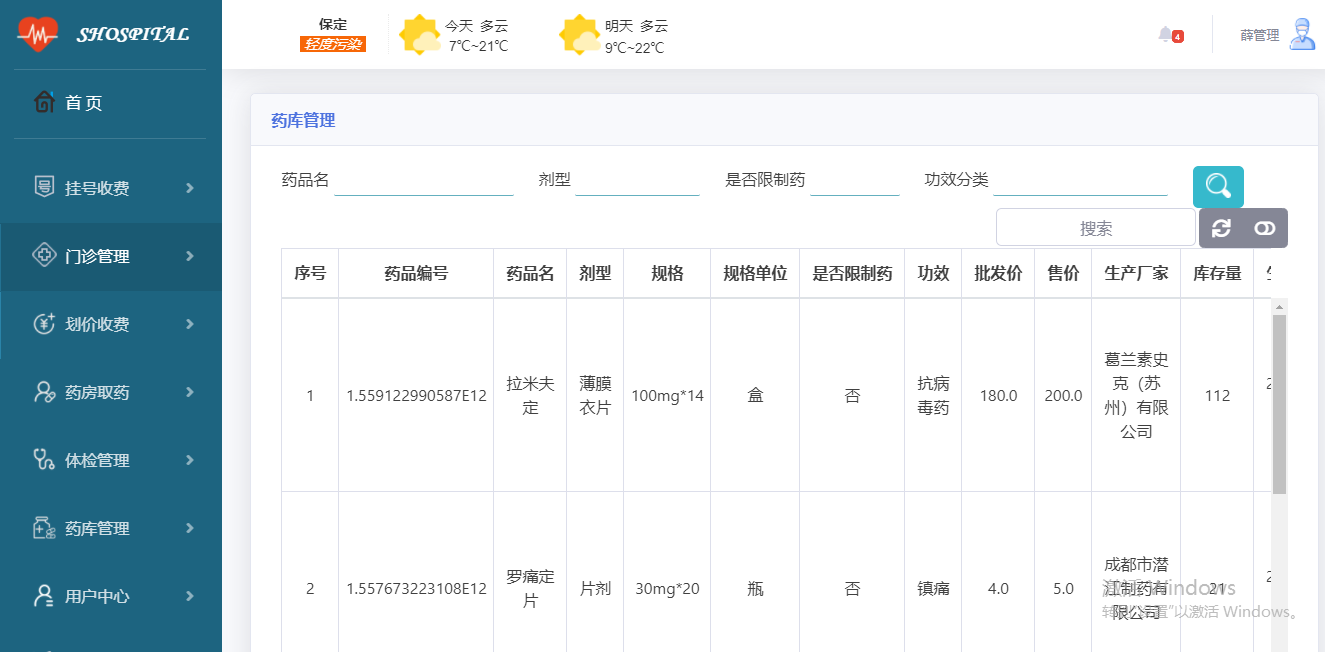1325x652 pixels.
Task: Click today's weather cloud icon
Action: (420, 35)
